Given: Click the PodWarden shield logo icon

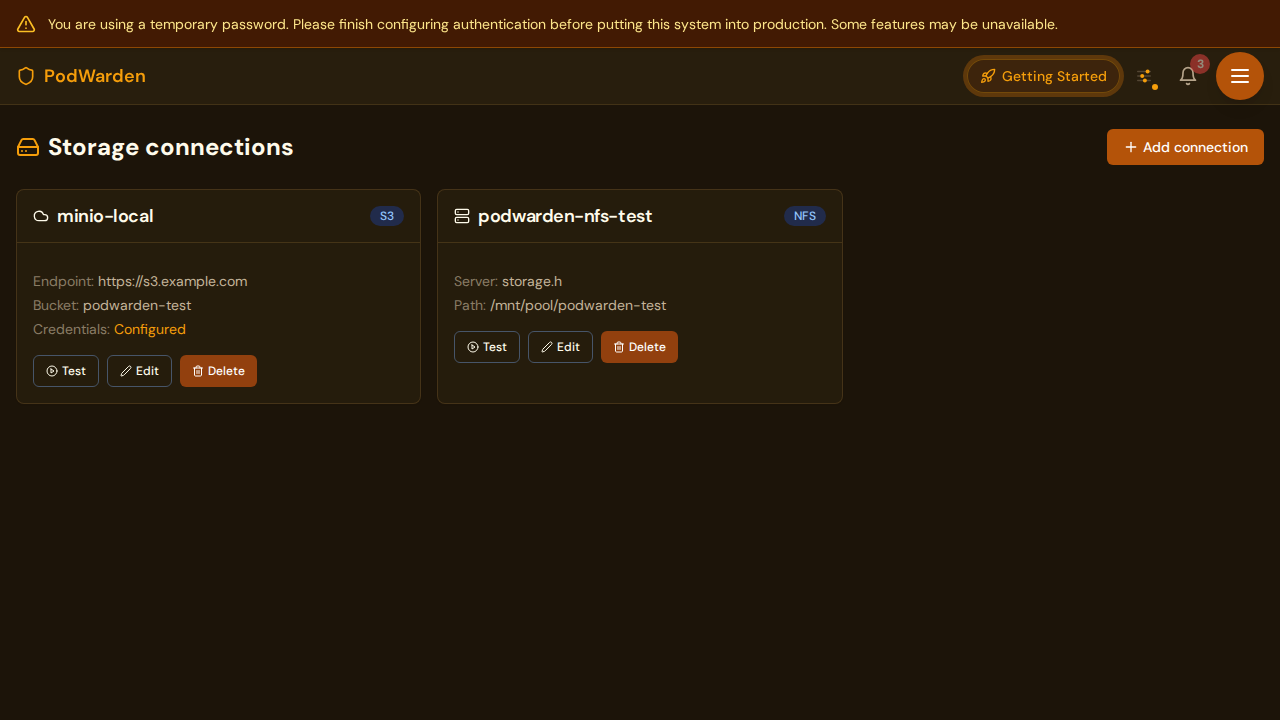Looking at the screenshot, I should (x=26, y=76).
